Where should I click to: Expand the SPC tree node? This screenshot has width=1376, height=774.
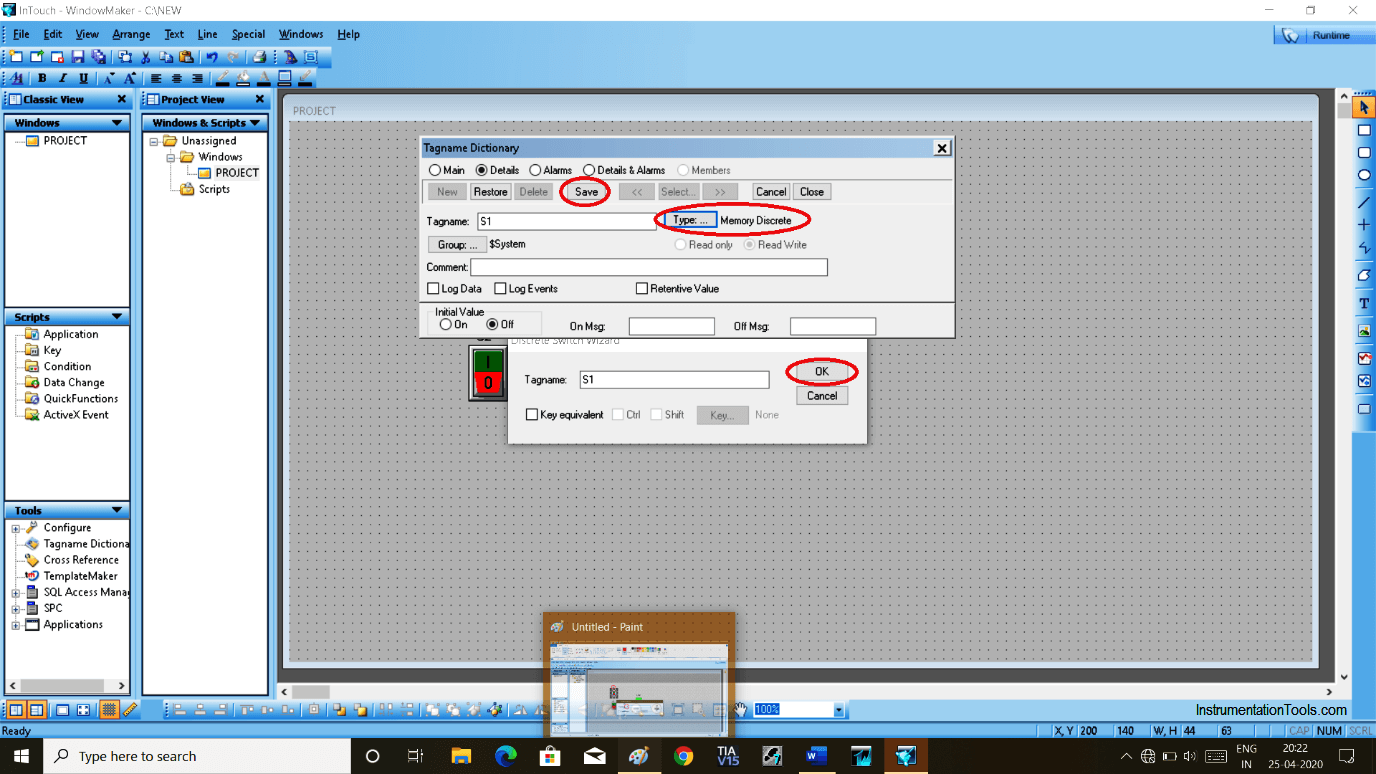click(x=15, y=609)
